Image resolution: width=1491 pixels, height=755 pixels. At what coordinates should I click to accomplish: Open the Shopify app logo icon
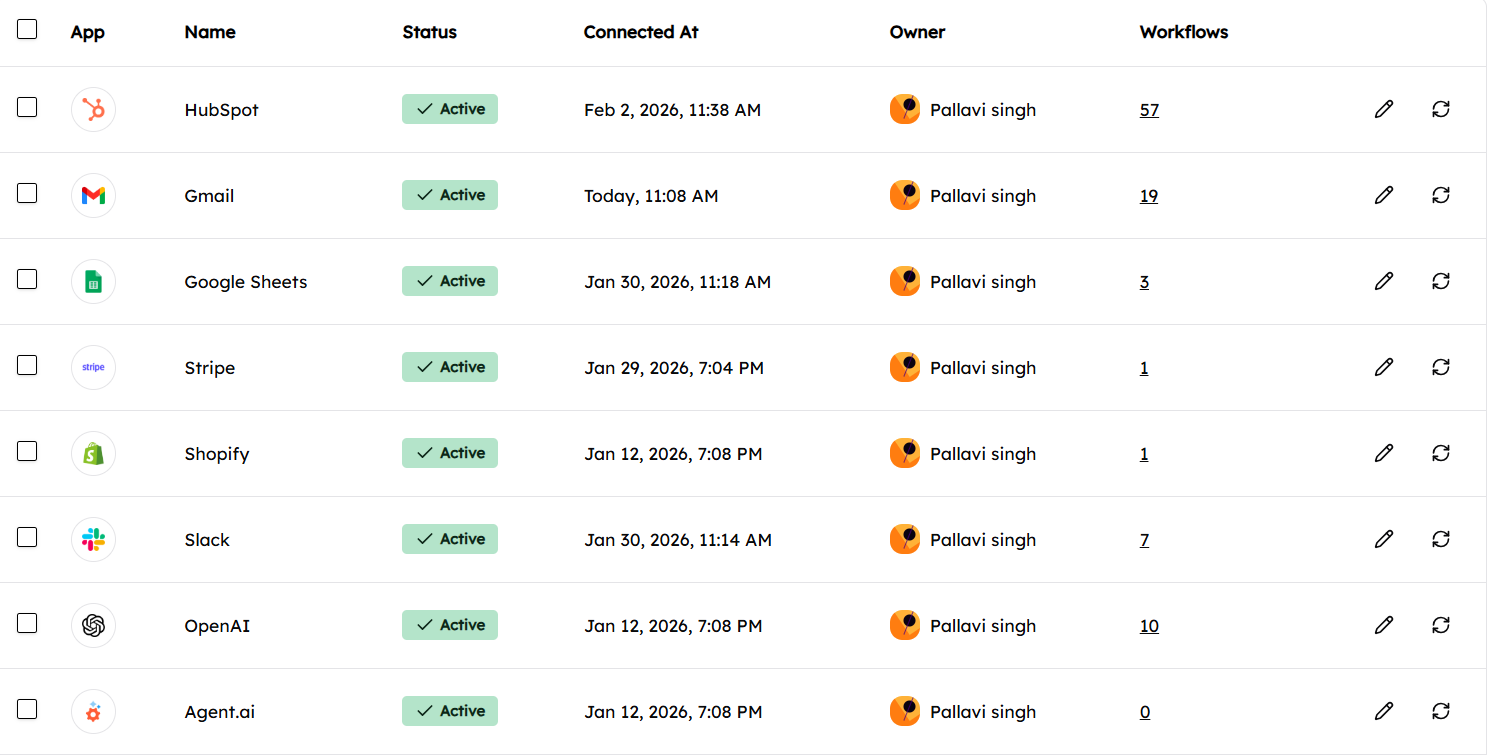(93, 454)
